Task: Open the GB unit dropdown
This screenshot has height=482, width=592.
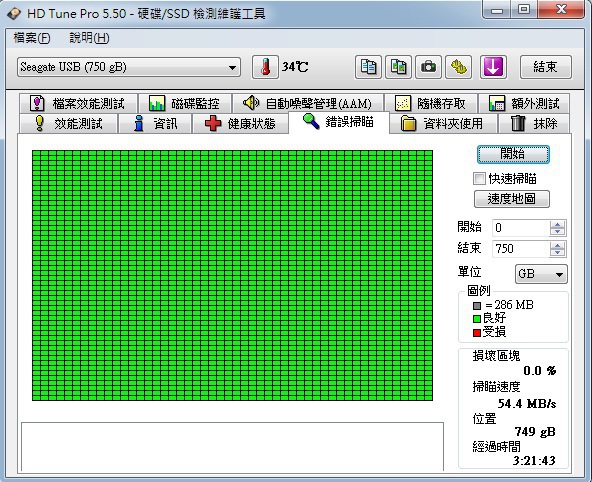Action: tap(541, 274)
